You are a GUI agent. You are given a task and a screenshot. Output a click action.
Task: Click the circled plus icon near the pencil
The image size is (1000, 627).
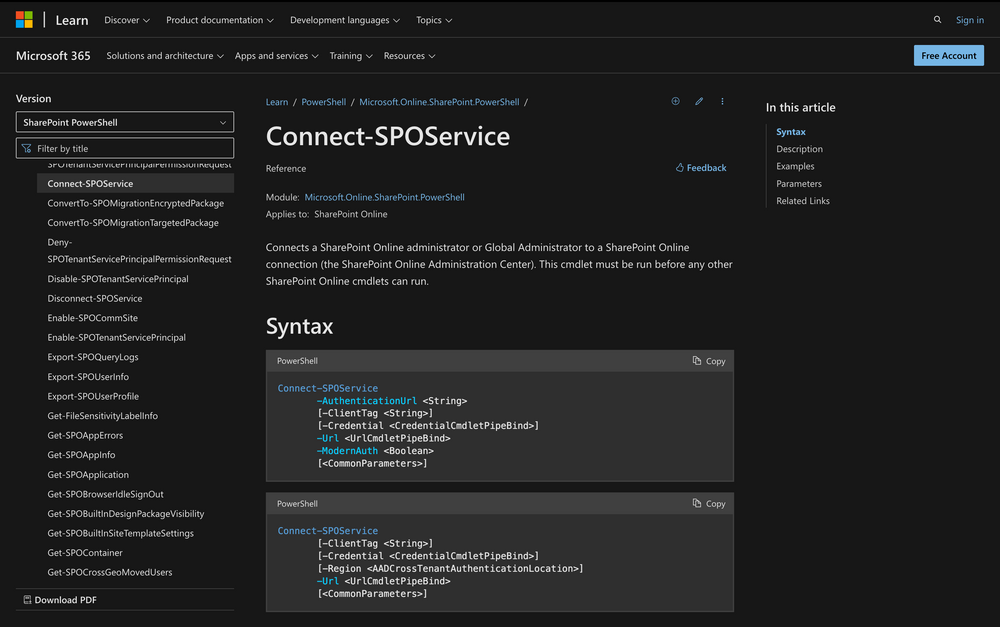click(x=675, y=101)
